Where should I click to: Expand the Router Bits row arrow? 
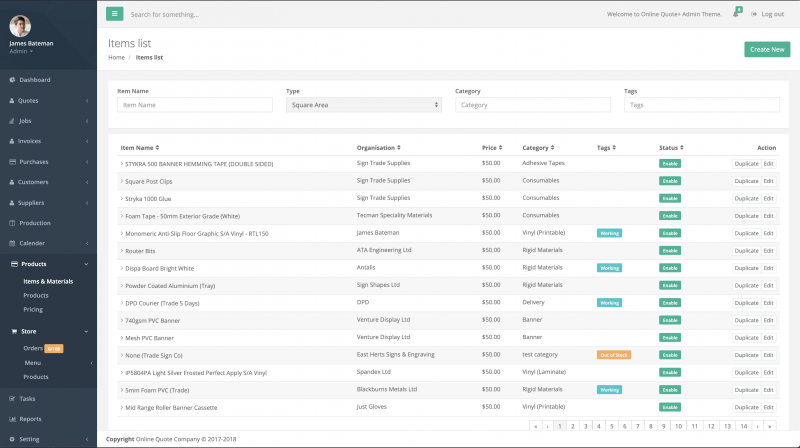[x=121, y=251]
